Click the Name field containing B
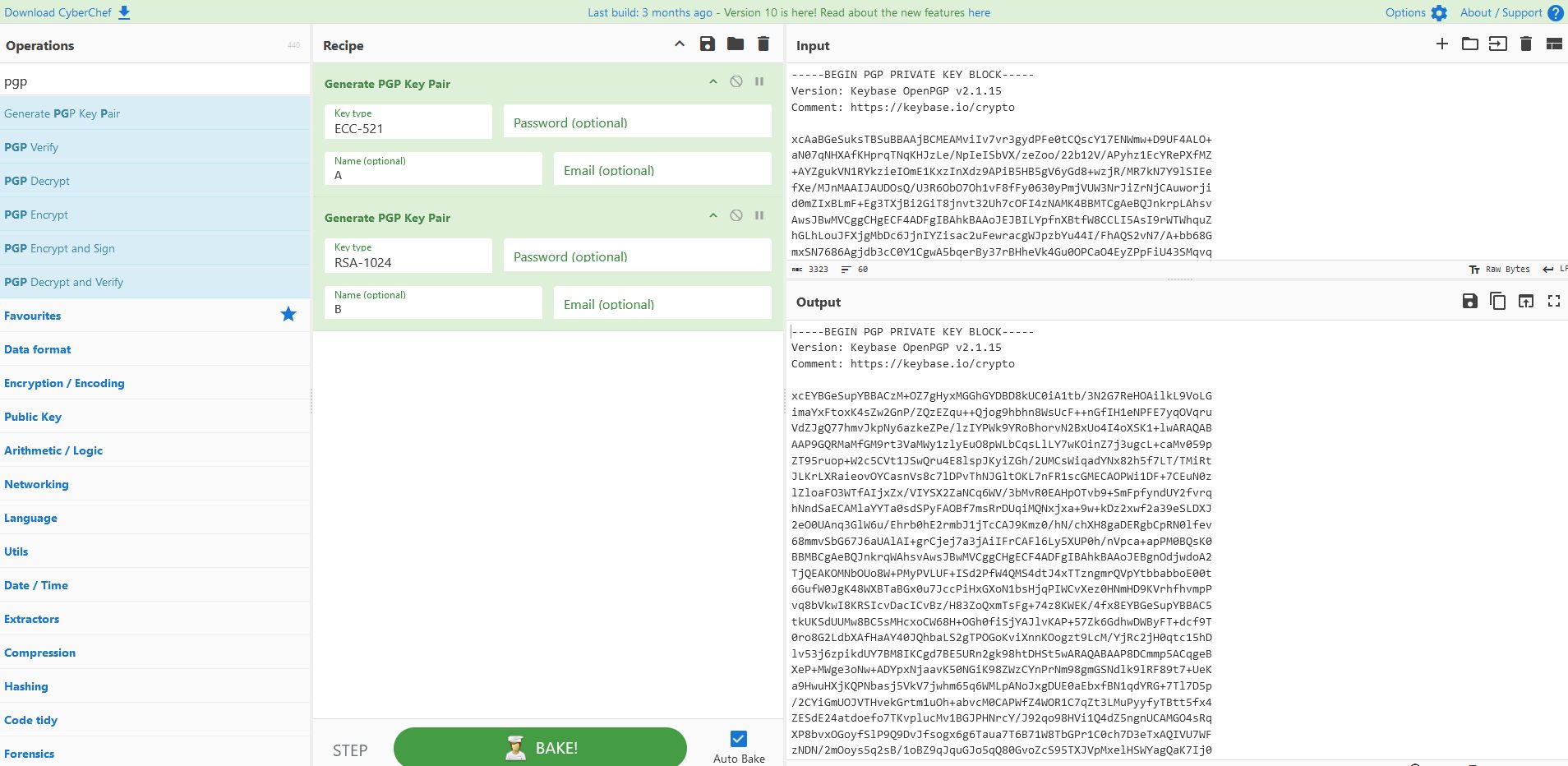 [x=433, y=302]
